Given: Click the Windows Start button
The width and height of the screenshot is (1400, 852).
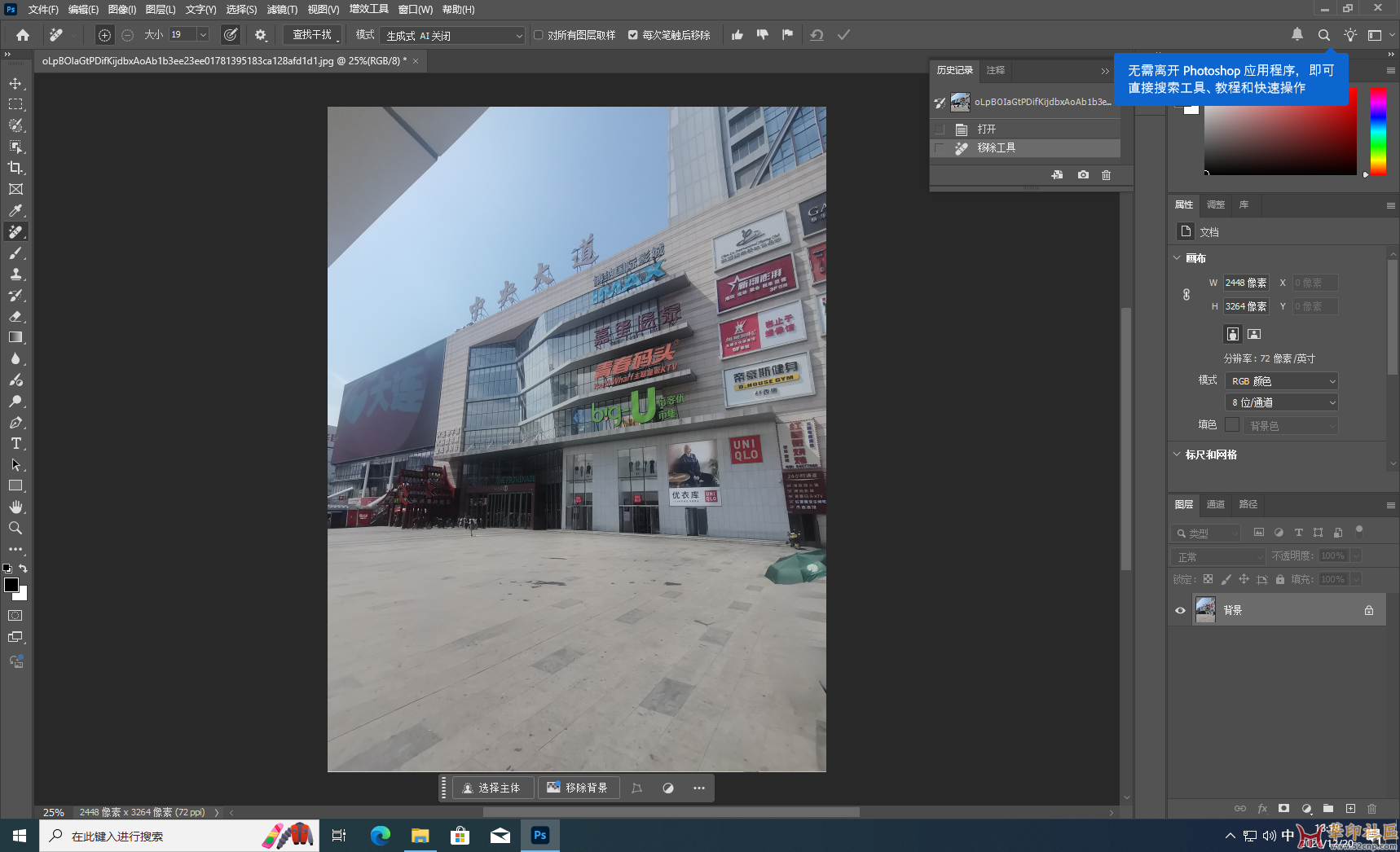Looking at the screenshot, I should click(x=20, y=835).
